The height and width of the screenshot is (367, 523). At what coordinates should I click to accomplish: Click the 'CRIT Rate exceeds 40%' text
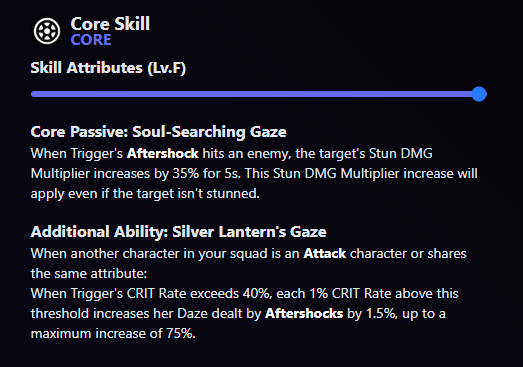198,294
